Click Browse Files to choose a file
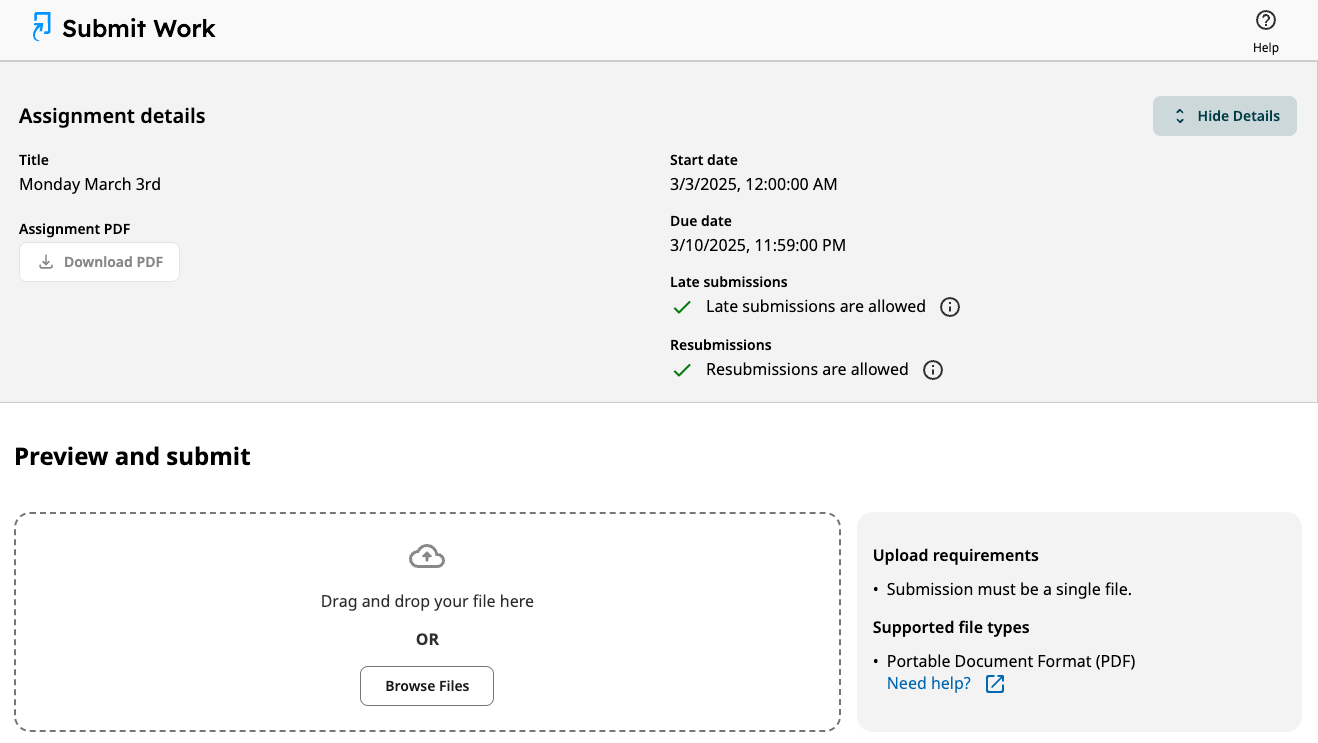 point(427,686)
